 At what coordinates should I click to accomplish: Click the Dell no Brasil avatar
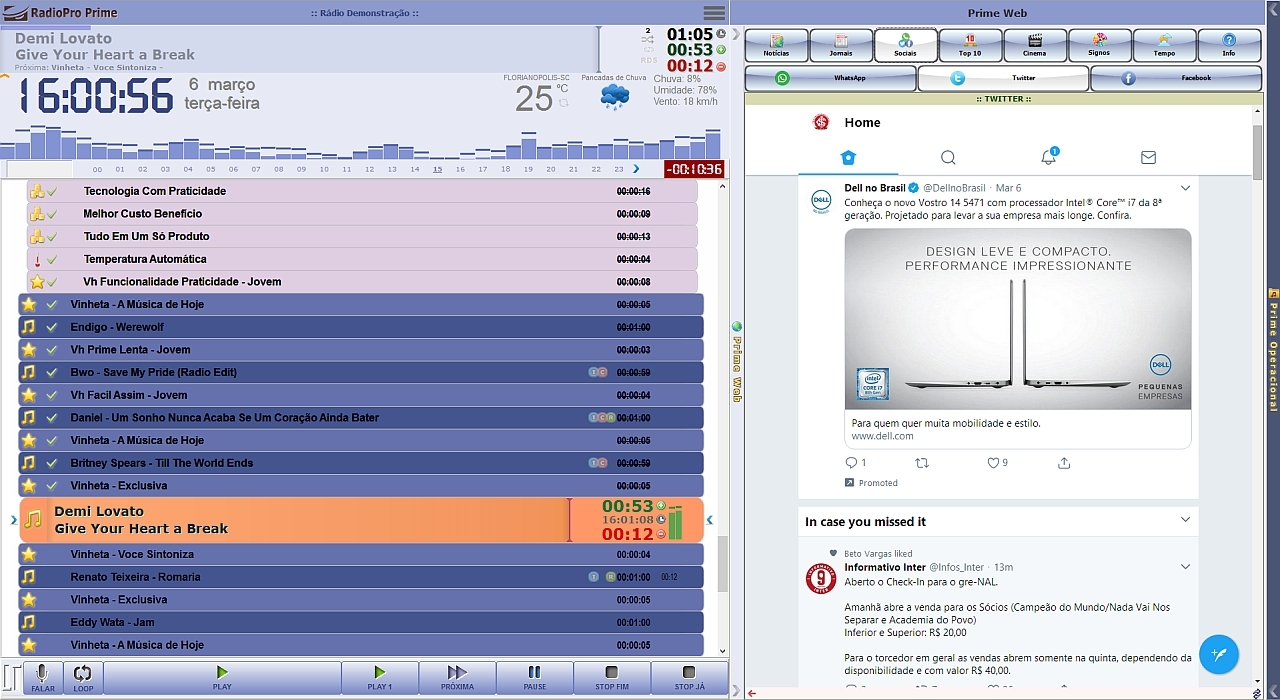coord(821,201)
